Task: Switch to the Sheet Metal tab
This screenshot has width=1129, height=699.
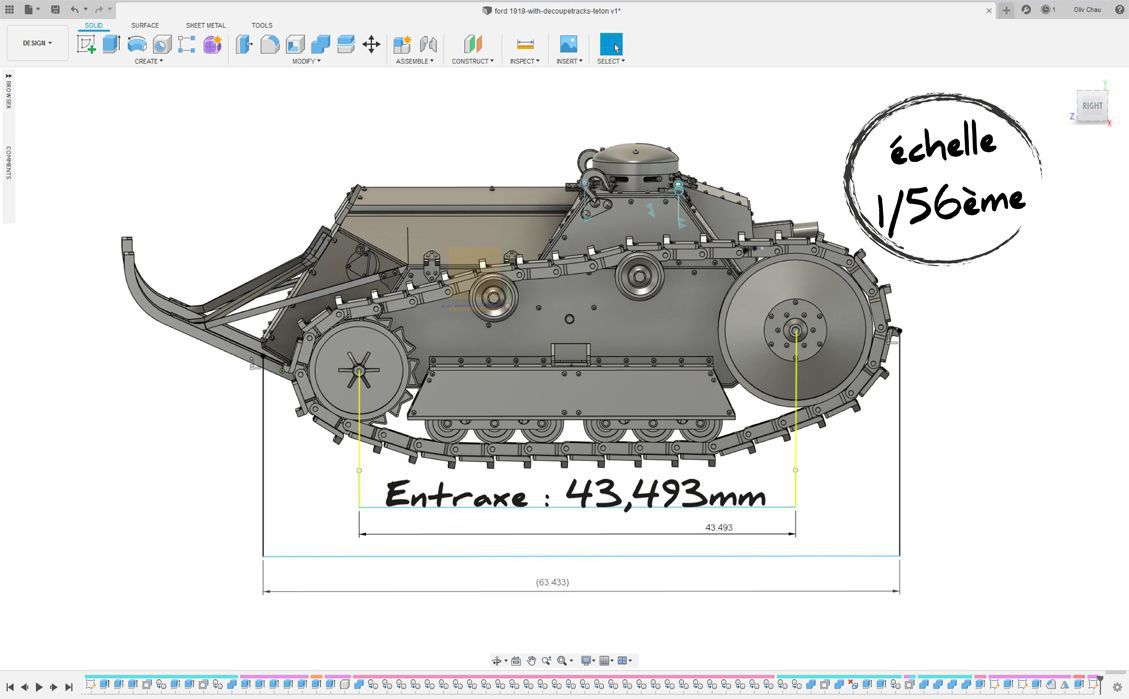Action: (205, 25)
